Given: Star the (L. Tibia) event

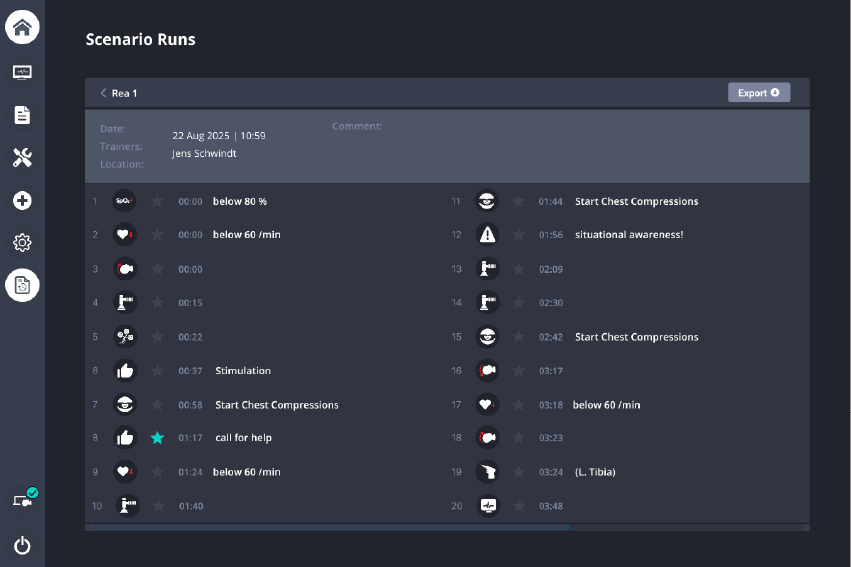Looking at the screenshot, I should pos(518,472).
